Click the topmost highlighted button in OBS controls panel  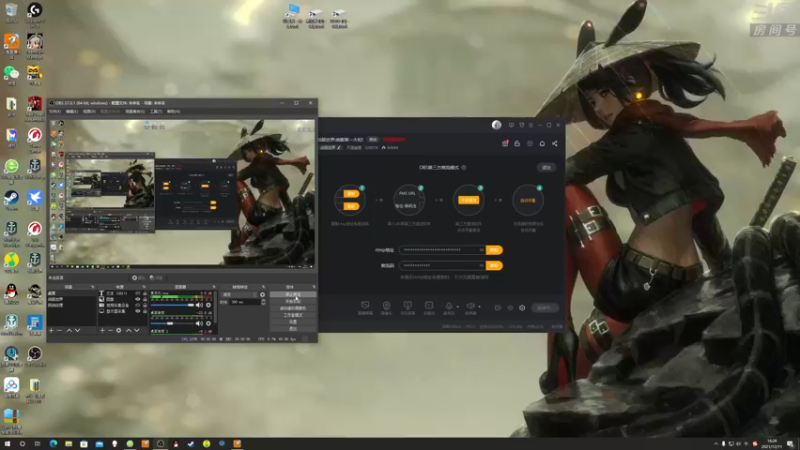pyautogui.click(x=293, y=294)
